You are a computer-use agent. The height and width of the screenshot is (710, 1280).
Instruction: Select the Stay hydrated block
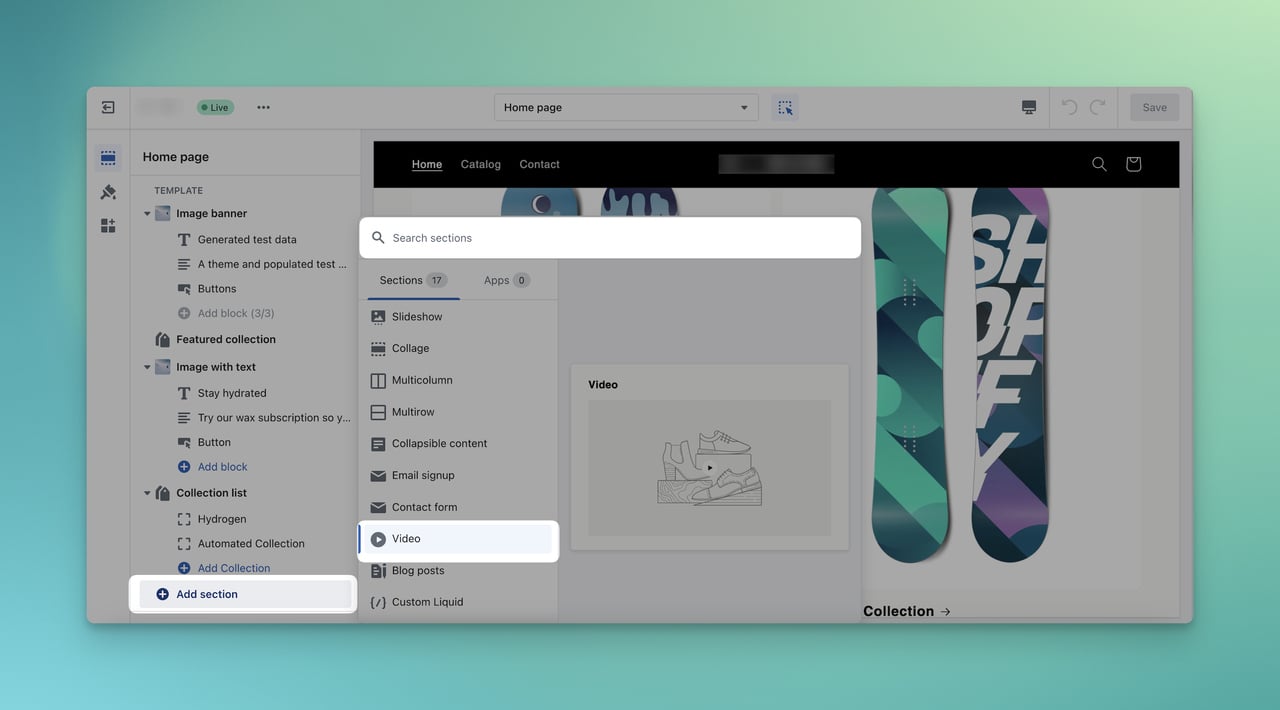[232, 393]
